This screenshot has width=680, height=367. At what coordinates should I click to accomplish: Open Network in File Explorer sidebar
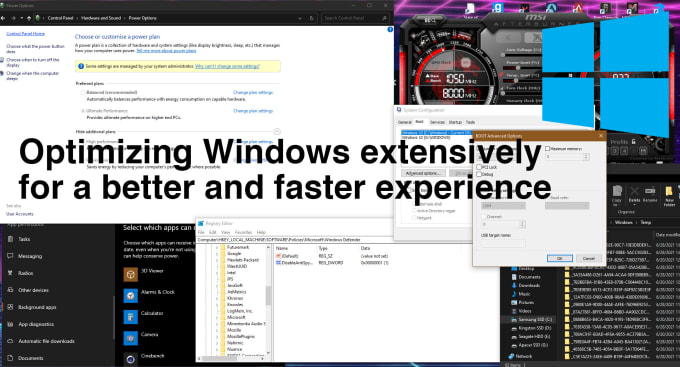click(x=520, y=356)
